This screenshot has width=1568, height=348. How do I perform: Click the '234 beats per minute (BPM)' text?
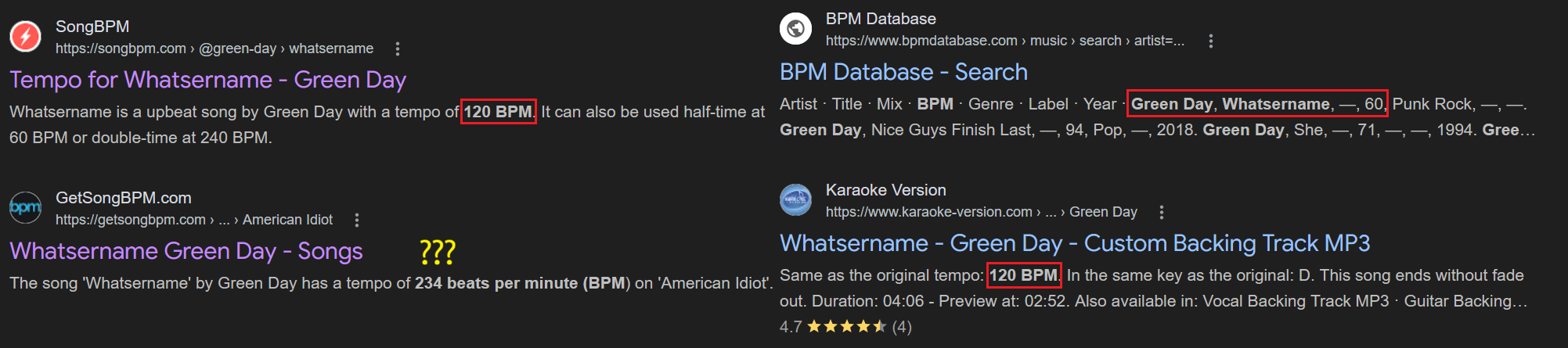pyautogui.click(x=522, y=283)
